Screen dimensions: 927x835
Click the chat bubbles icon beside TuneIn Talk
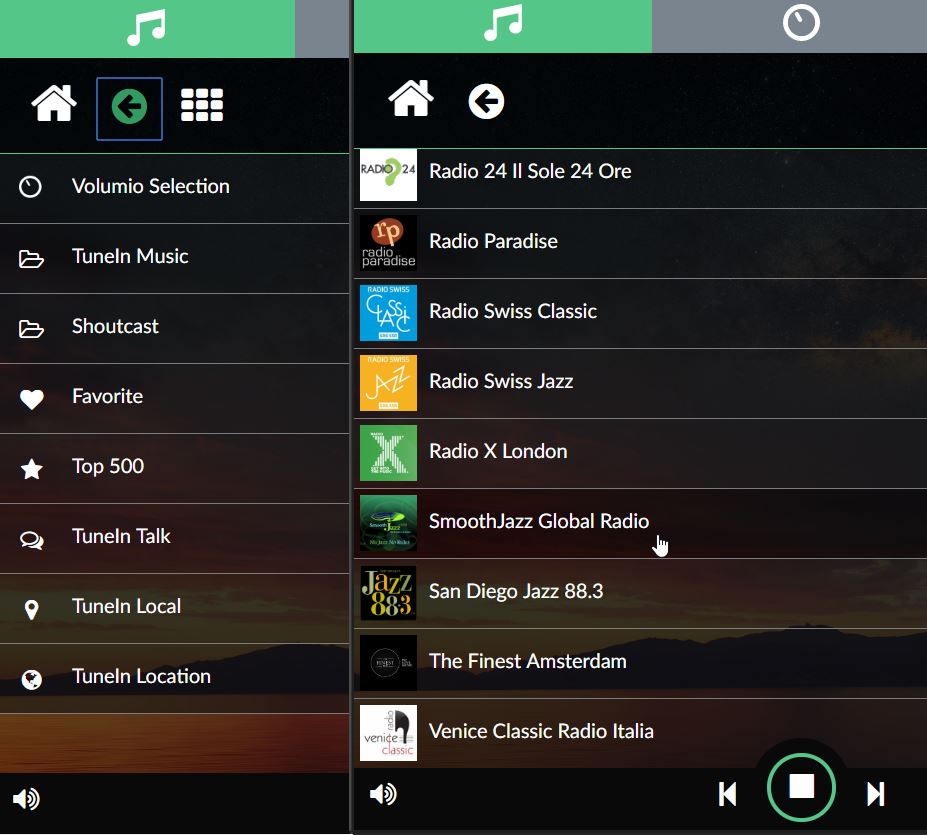tap(31, 541)
